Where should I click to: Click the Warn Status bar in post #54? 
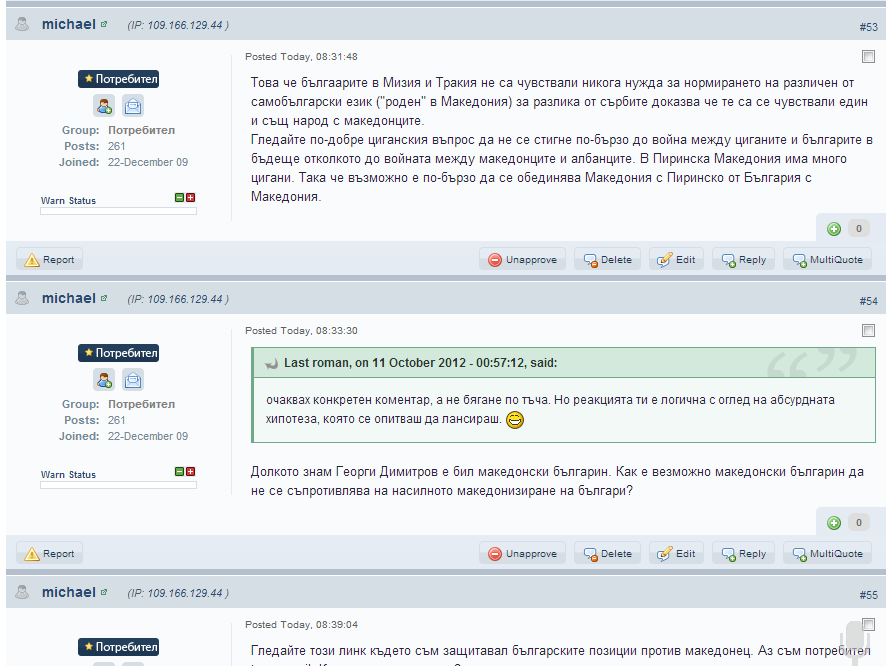118,485
